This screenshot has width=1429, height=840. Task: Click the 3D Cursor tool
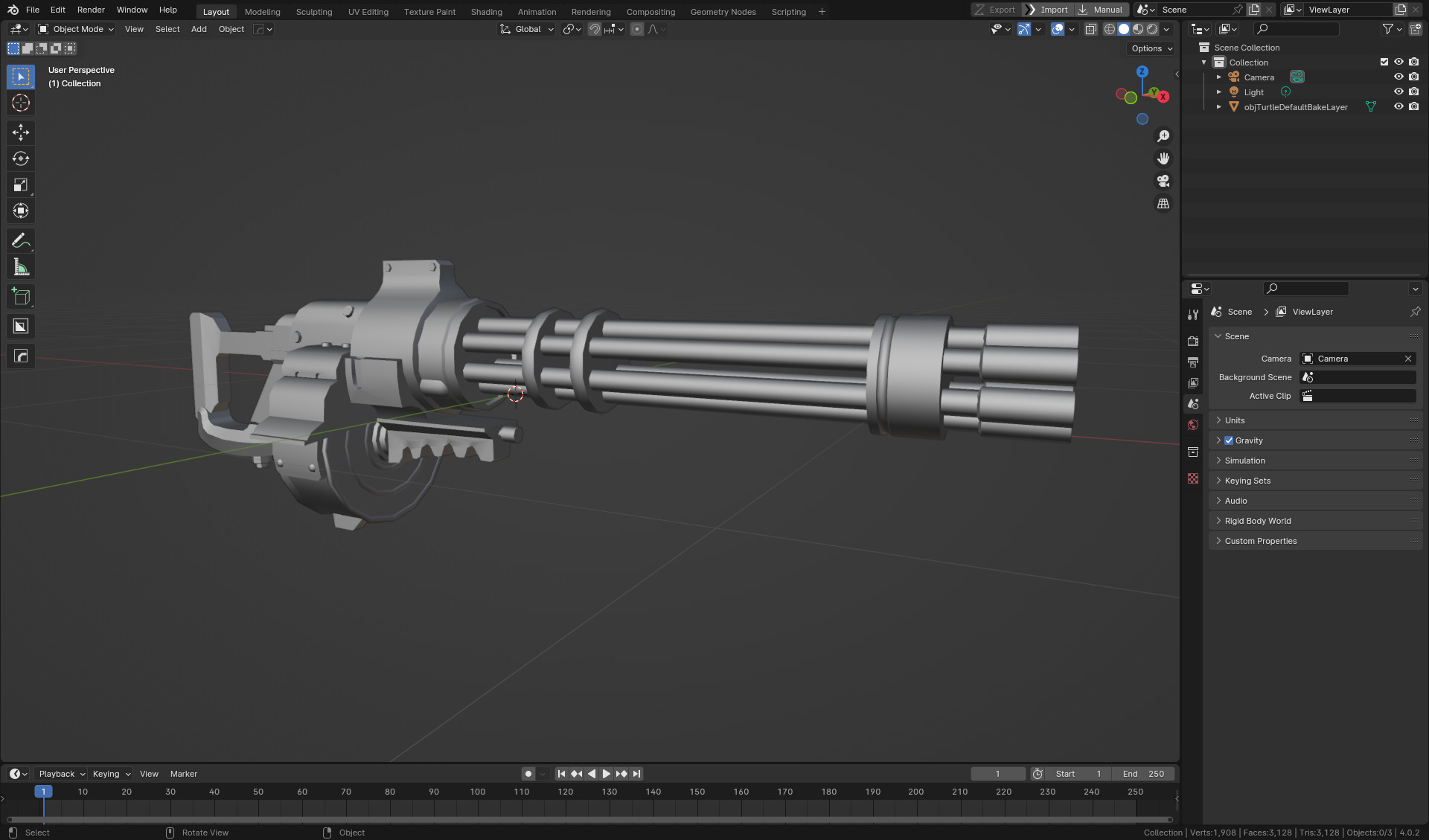(21, 103)
